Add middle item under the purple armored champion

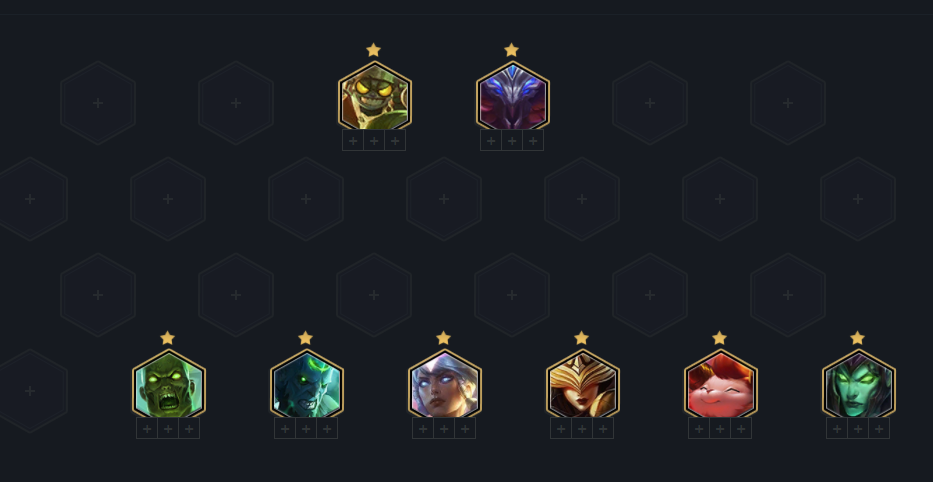click(x=512, y=140)
